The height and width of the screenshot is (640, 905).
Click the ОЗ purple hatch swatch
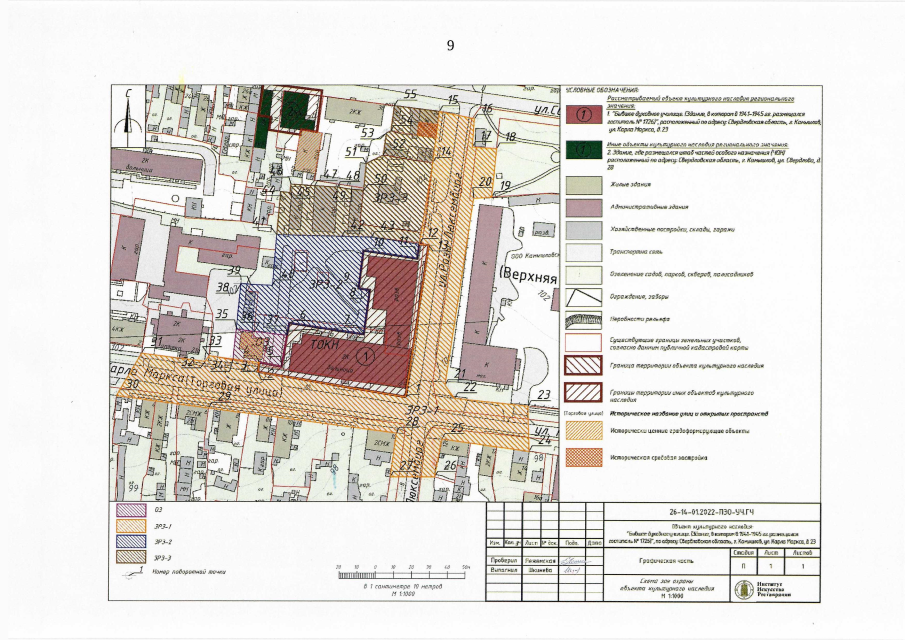coord(130,510)
